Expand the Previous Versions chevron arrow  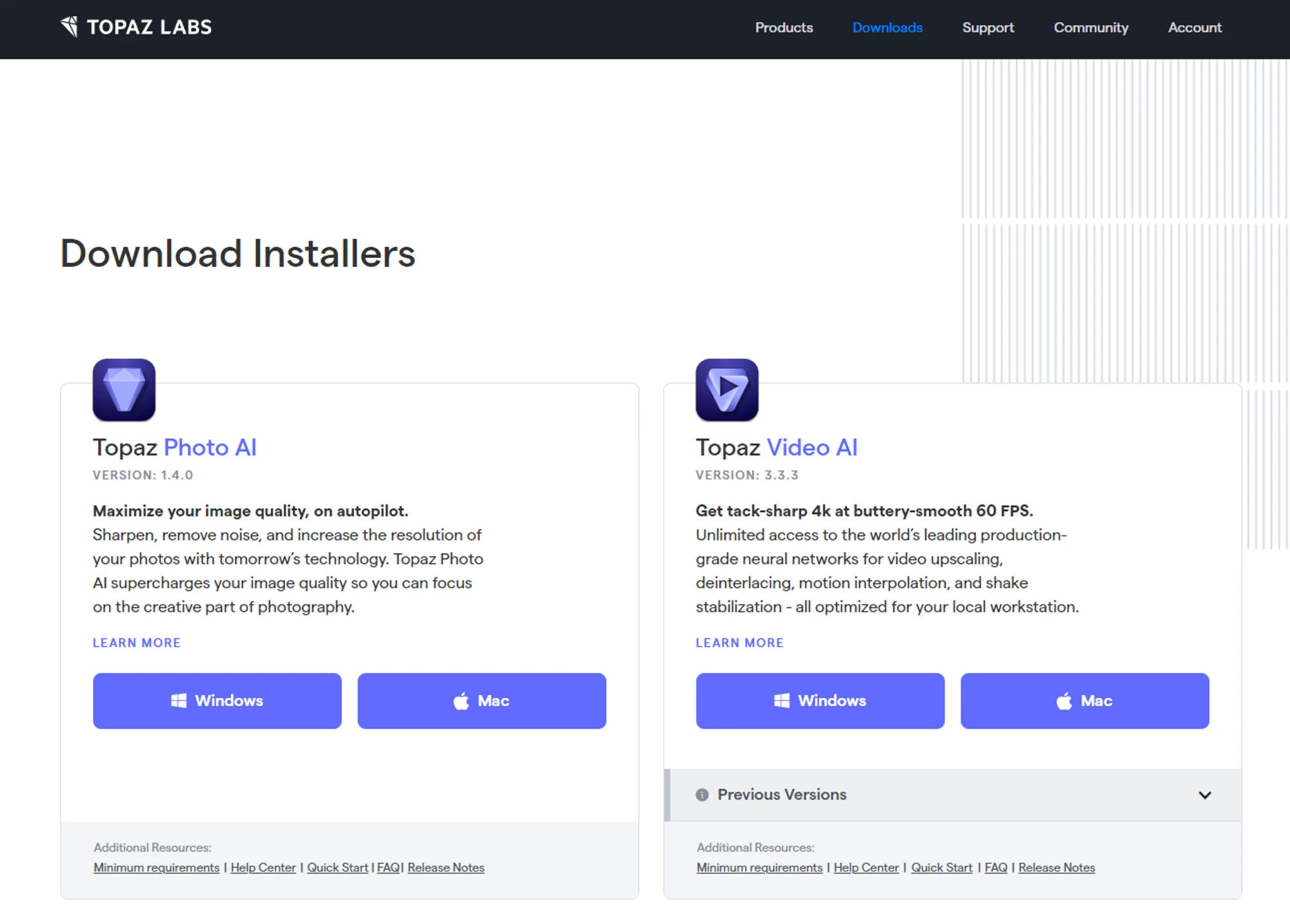coord(1204,795)
